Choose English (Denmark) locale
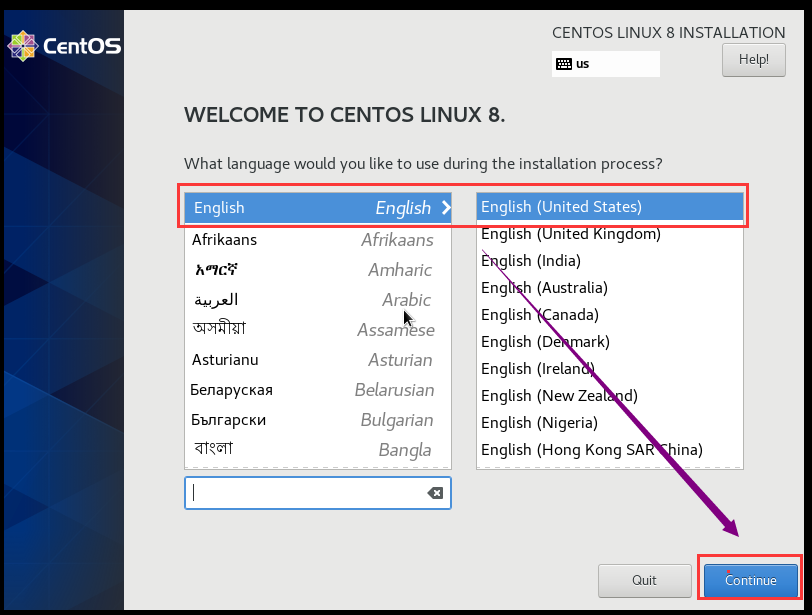This screenshot has height=615, width=812. (x=610, y=342)
